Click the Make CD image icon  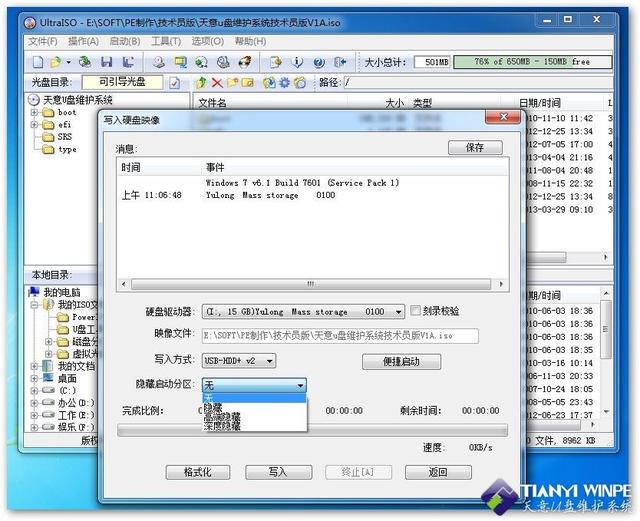[x=159, y=62]
